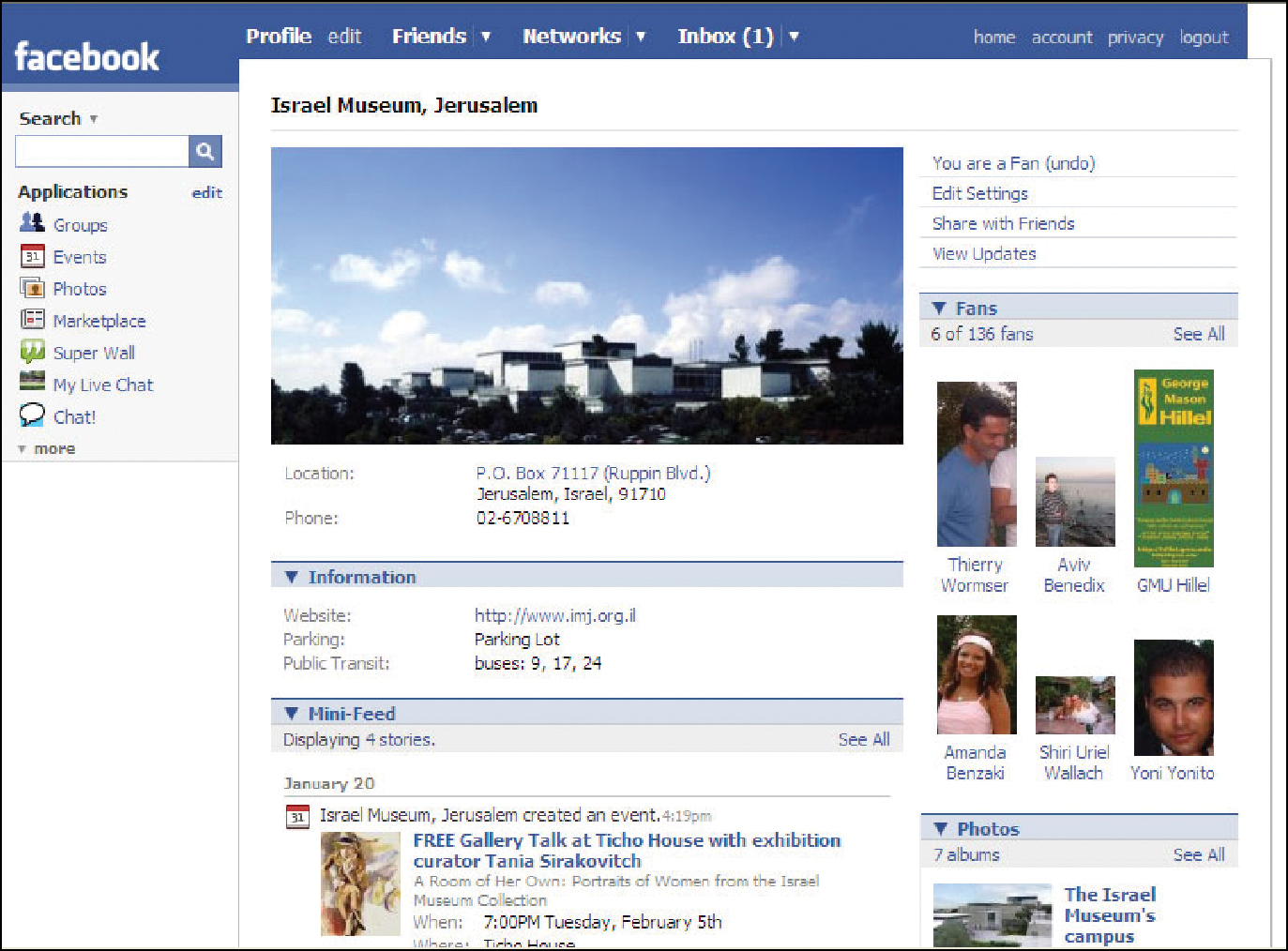Open the Groups application icon

point(32,223)
